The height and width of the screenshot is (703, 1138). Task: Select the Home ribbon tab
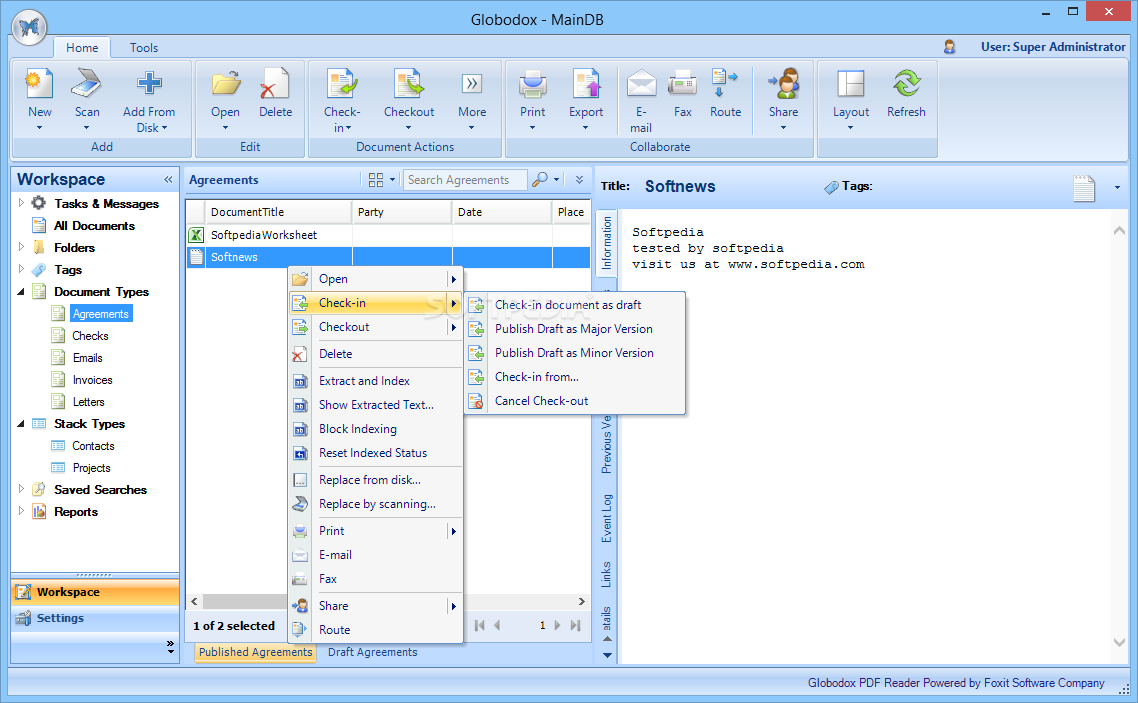tap(82, 48)
